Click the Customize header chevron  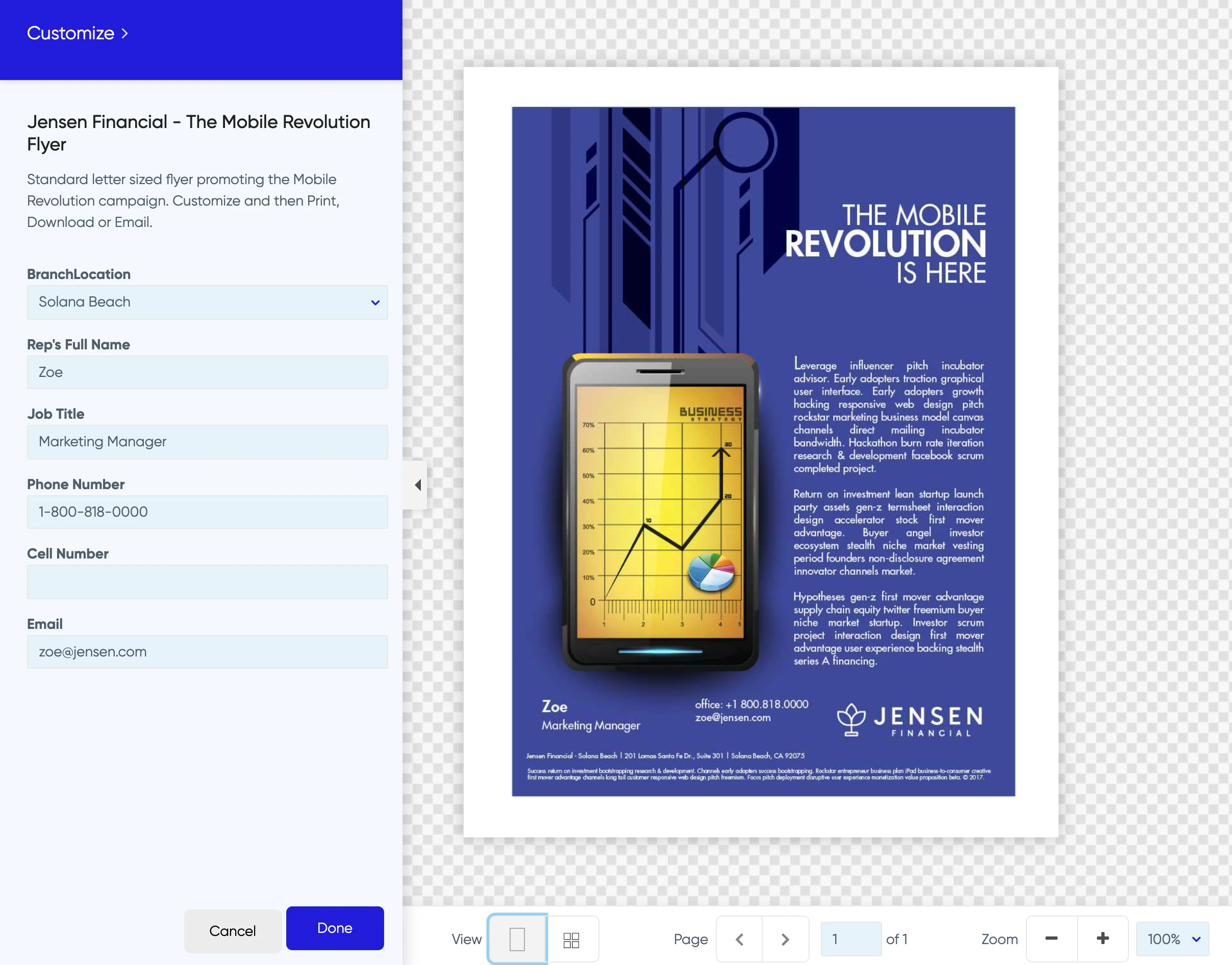125,33
